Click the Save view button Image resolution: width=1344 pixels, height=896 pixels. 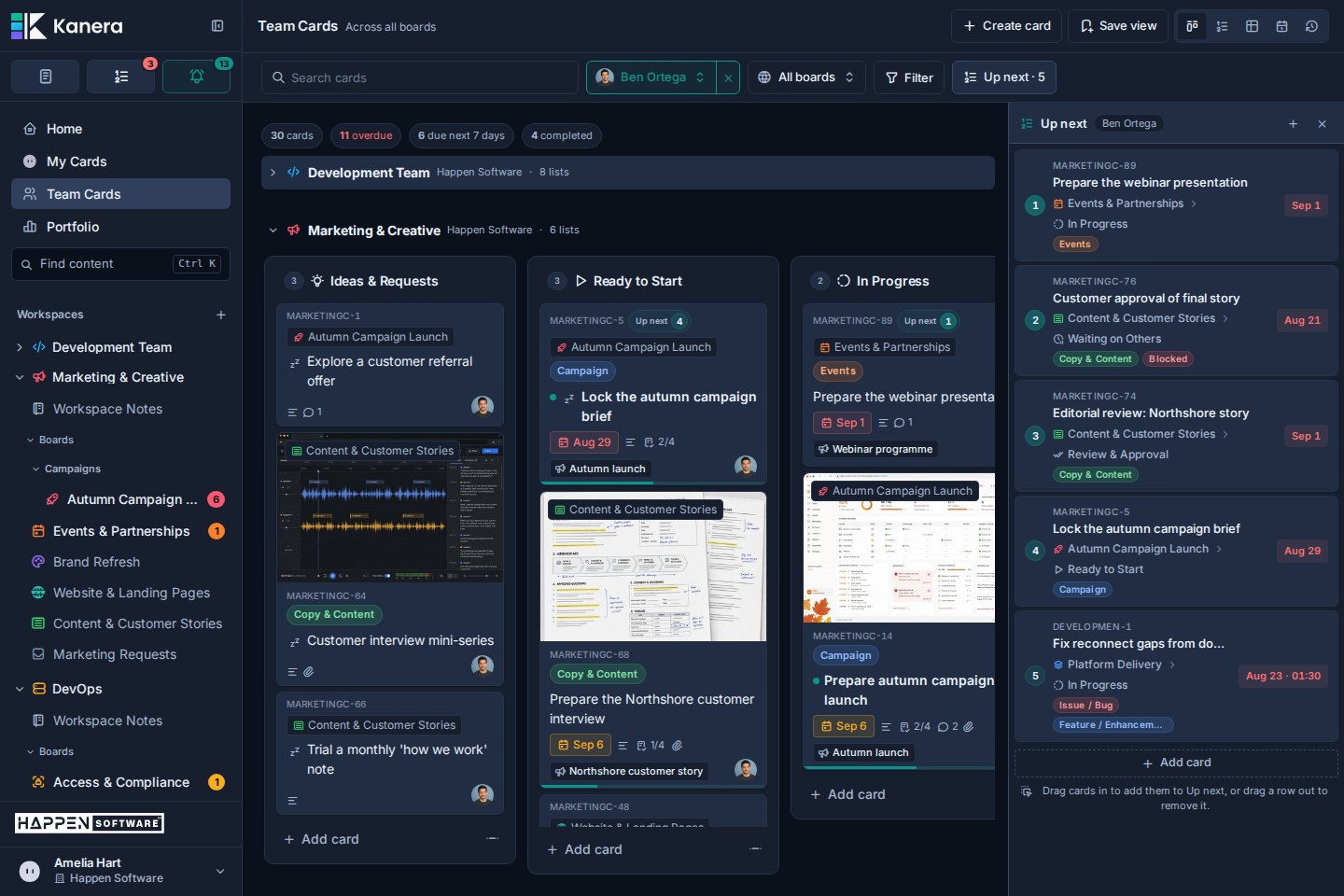coord(1118,26)
